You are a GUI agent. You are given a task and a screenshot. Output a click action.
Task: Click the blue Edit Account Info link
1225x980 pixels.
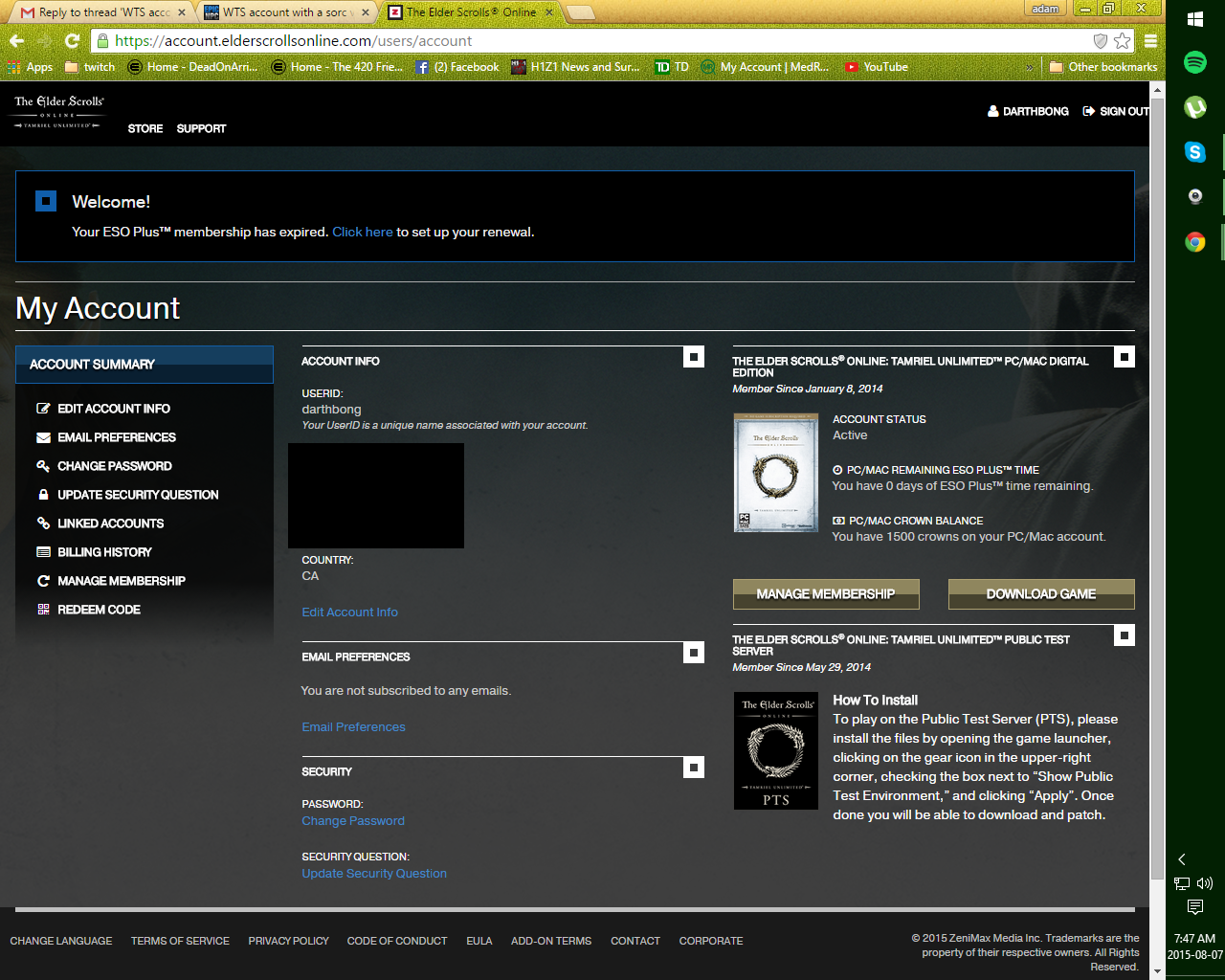(x=349, y=612)
